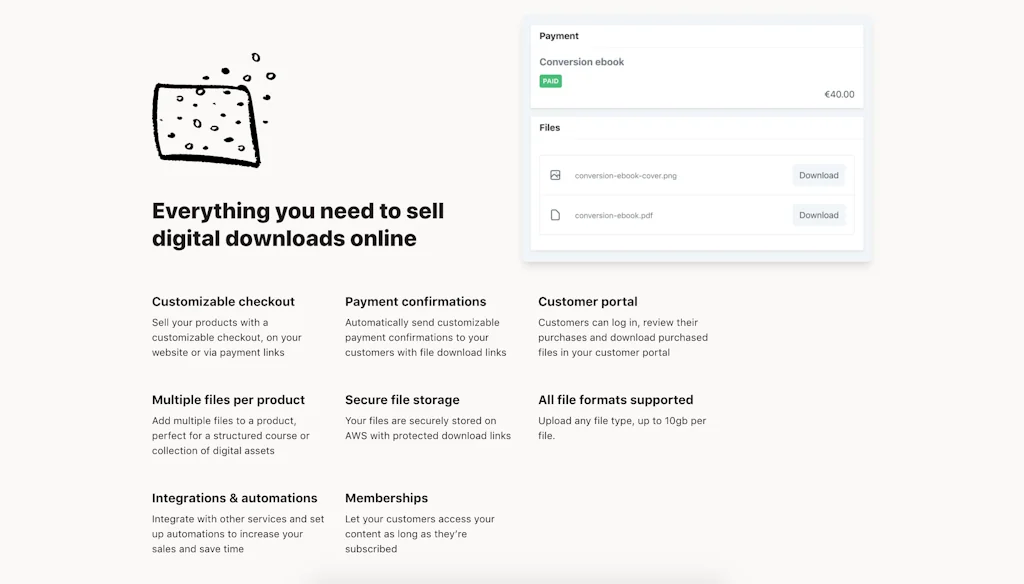Select the green PAID badge icon
Screen dimensions: 1024x584
550,80
